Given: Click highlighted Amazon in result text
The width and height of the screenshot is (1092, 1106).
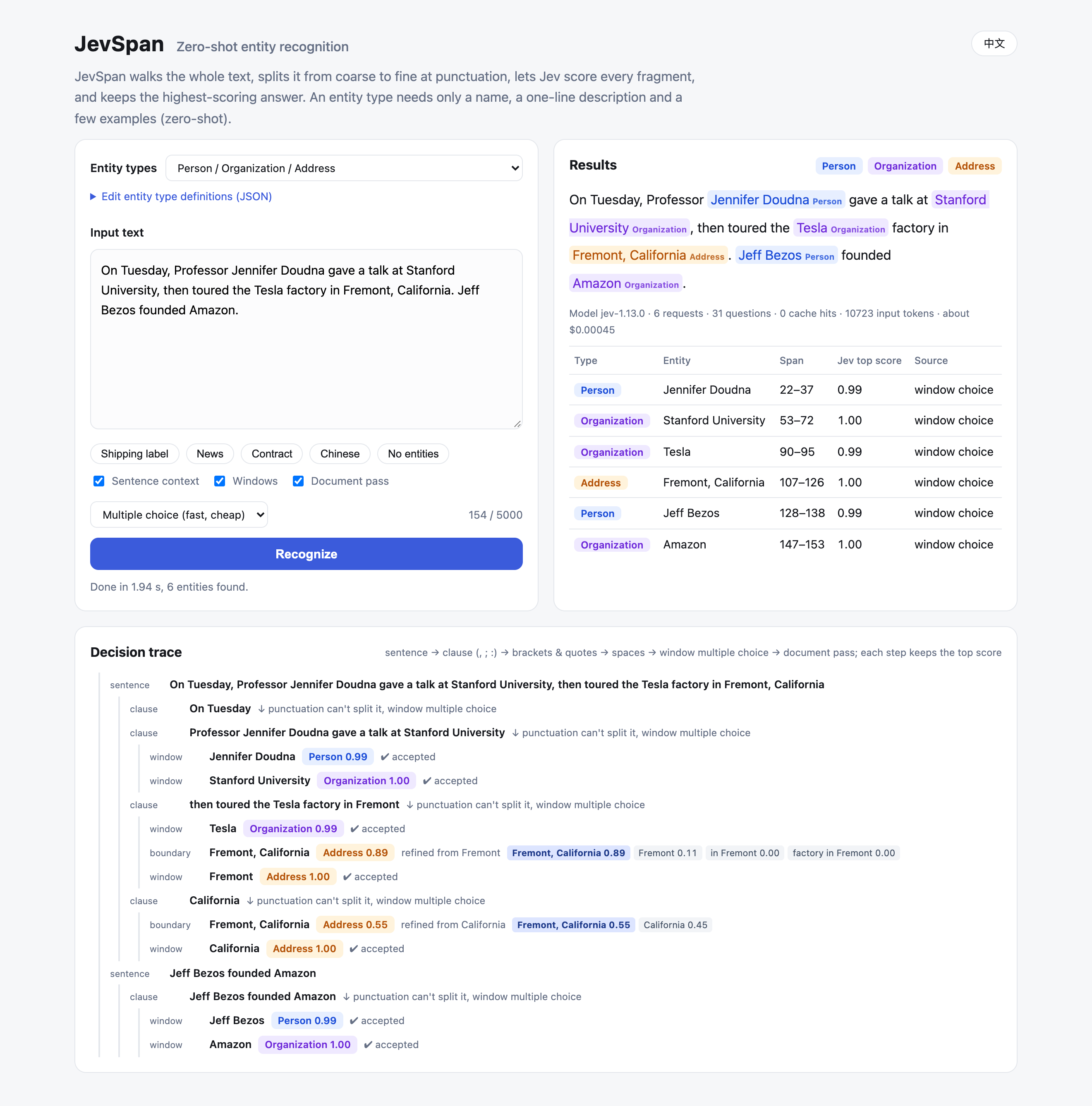Looking at the screenshot, I should (625, 283).
